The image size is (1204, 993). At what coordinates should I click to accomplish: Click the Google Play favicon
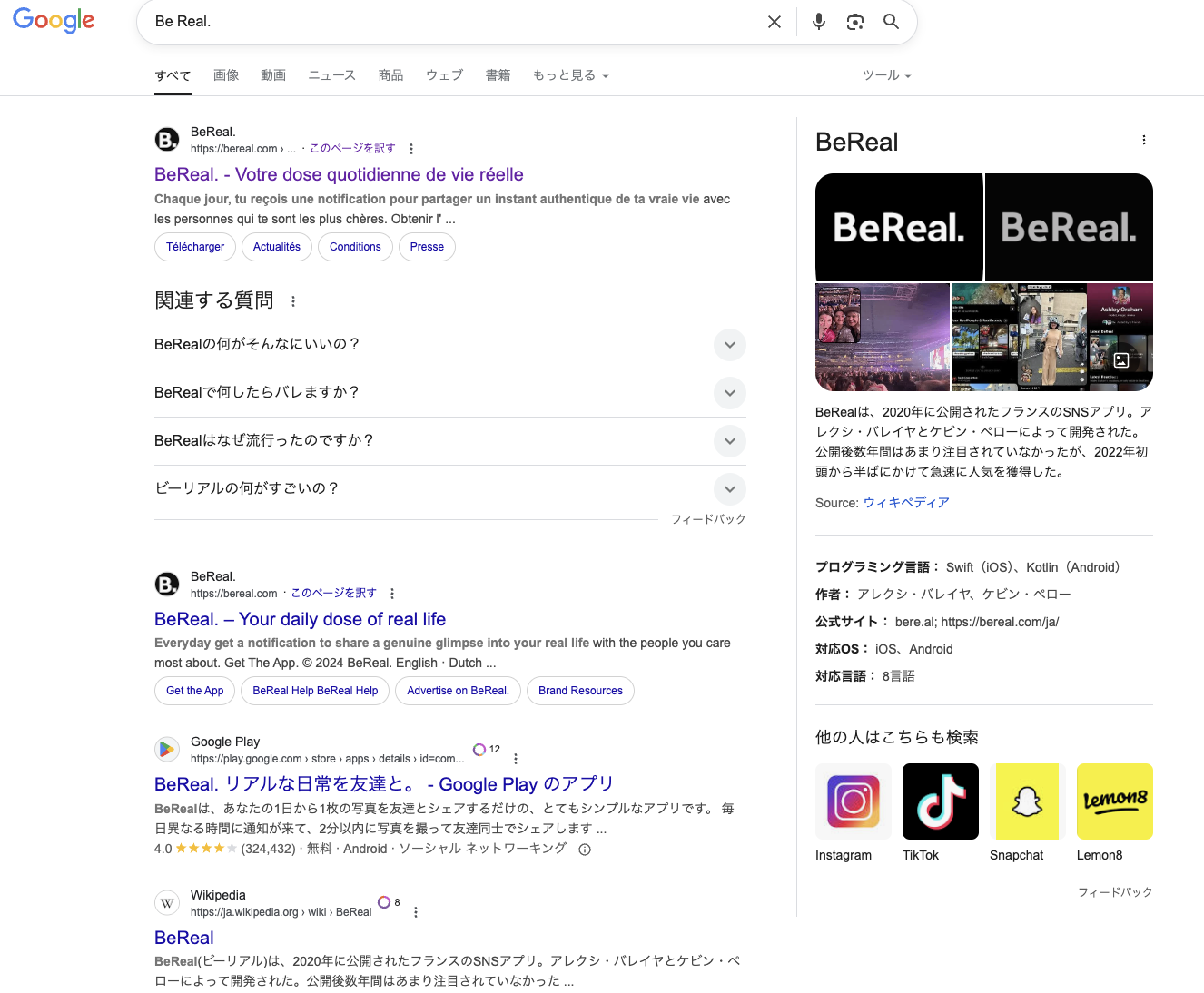click(x=167, y=750)
